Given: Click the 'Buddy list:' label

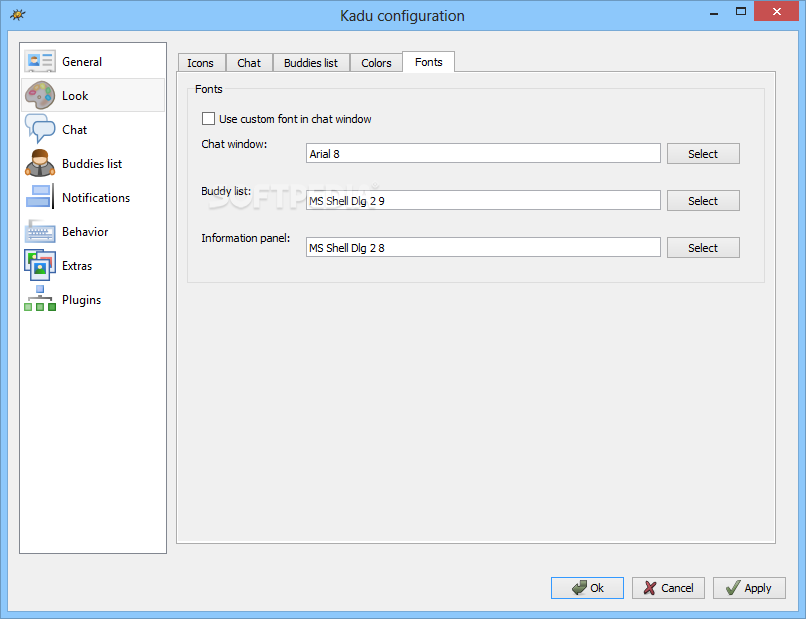Looking at the screenshot, I should 226,191.
